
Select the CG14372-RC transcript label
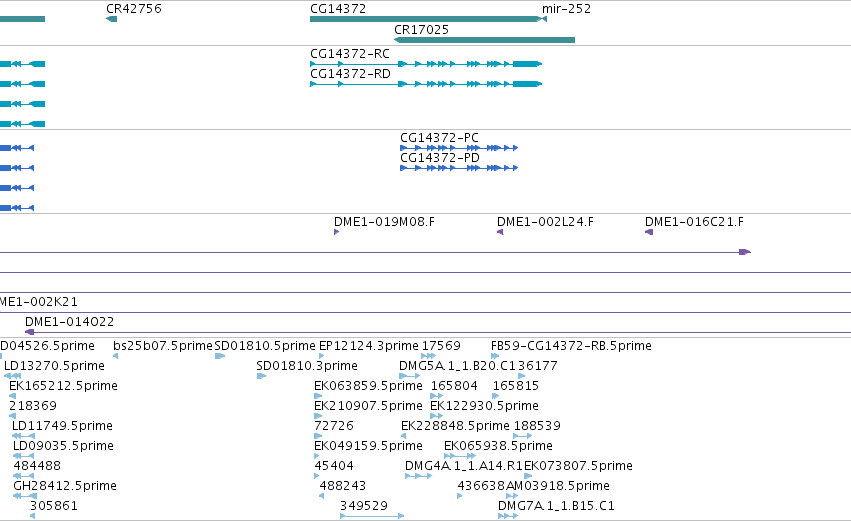(350, 54)
